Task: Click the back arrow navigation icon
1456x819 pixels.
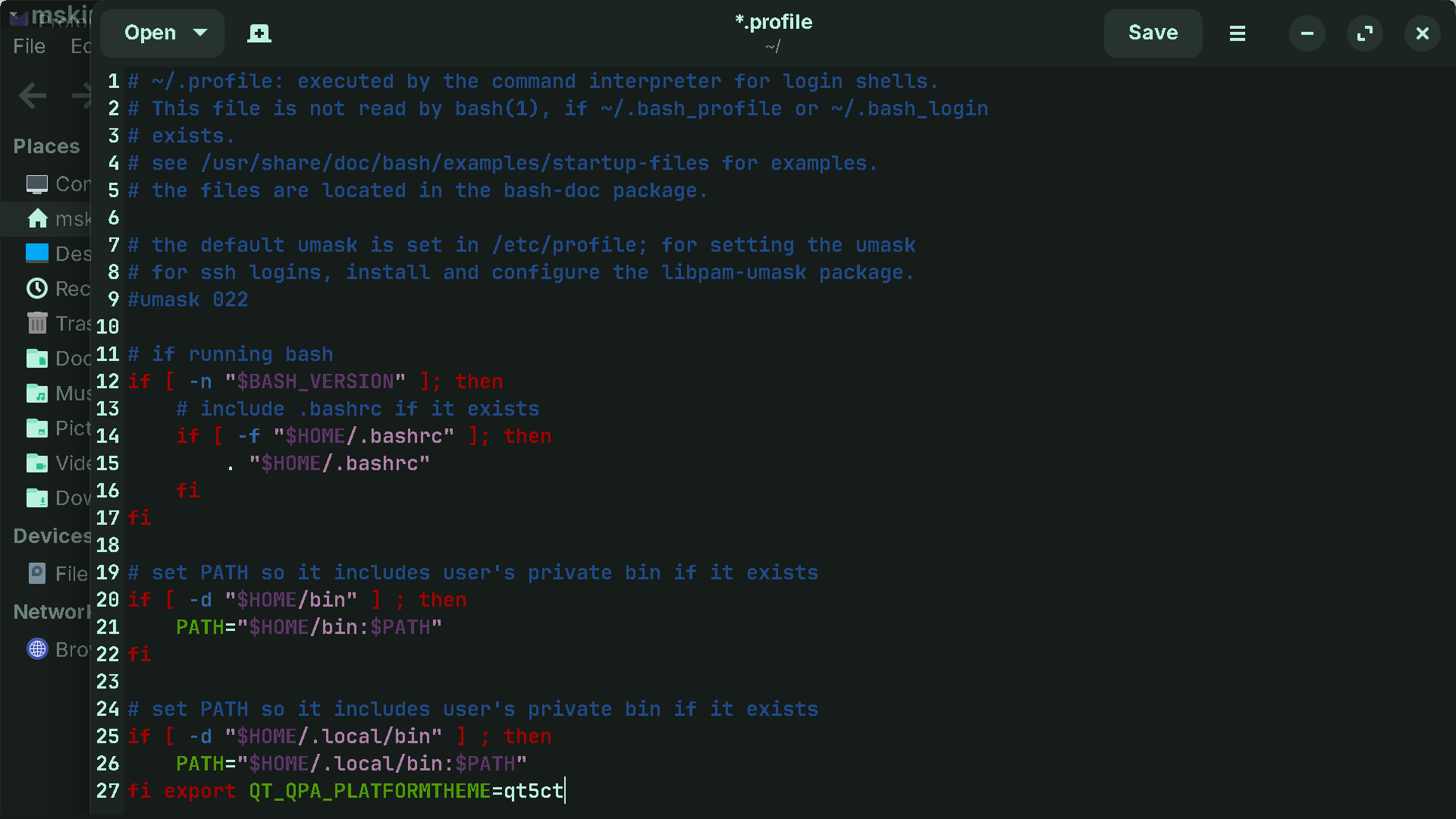Action: [x=33, y=96]
